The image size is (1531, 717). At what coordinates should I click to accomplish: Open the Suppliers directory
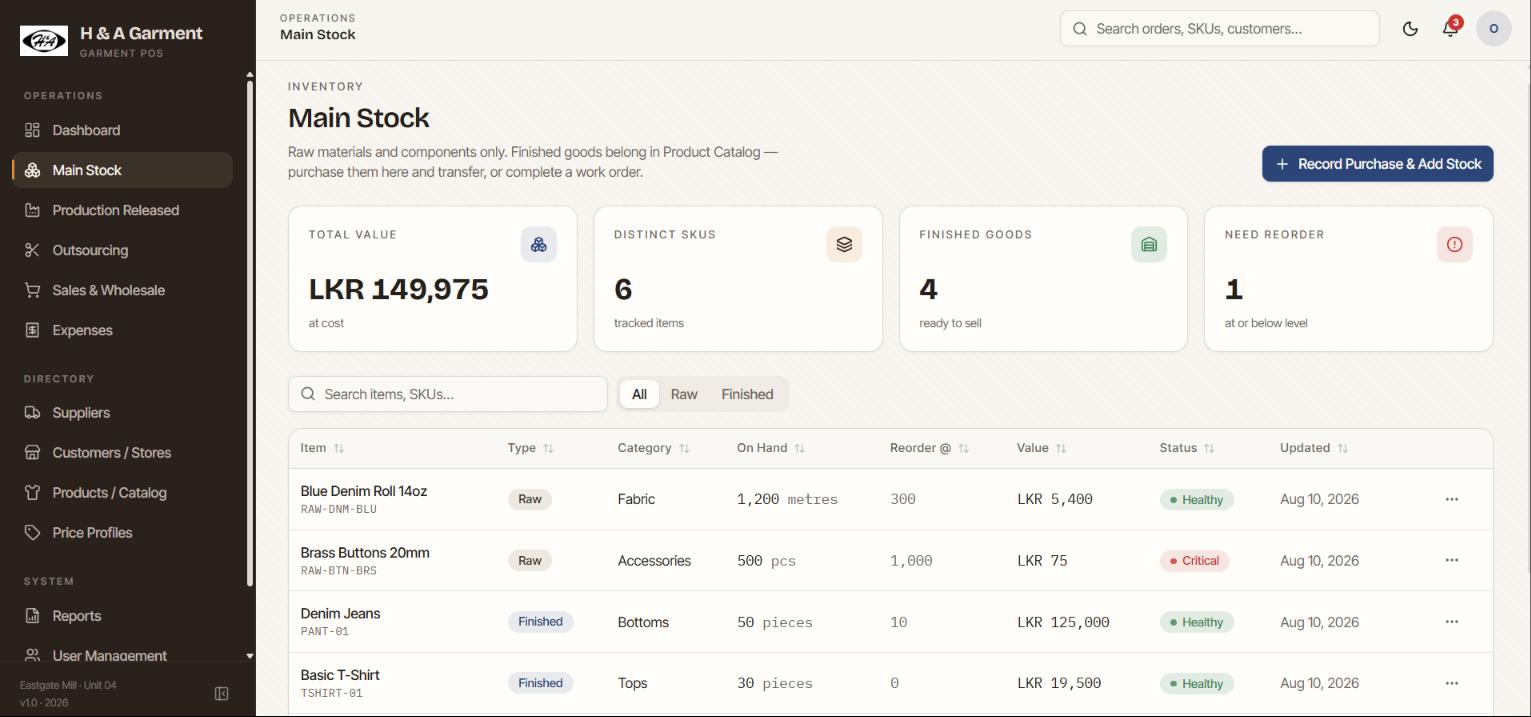click(x=122, y=413)
